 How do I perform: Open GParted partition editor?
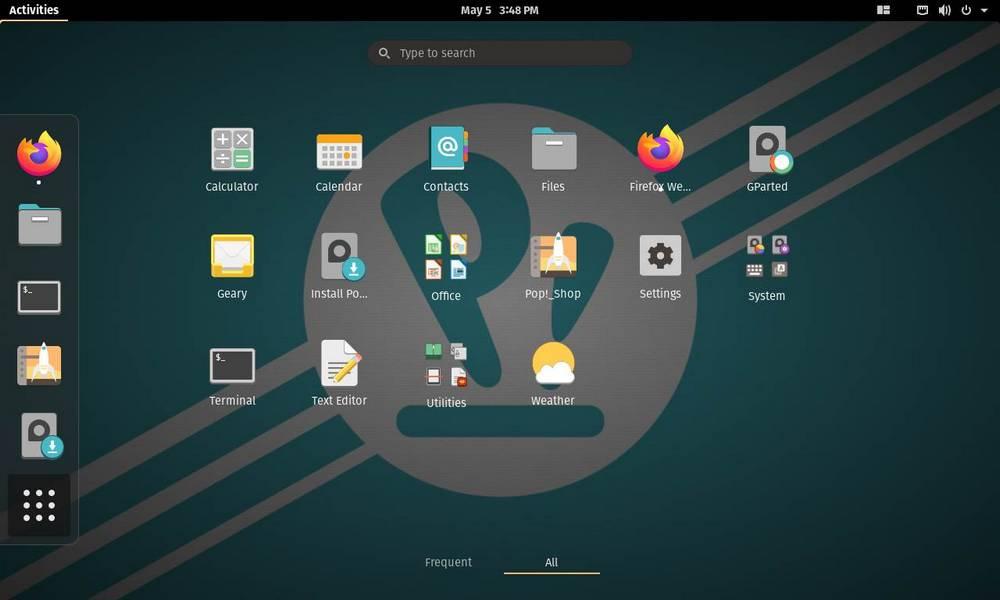[x=767, y=159]
